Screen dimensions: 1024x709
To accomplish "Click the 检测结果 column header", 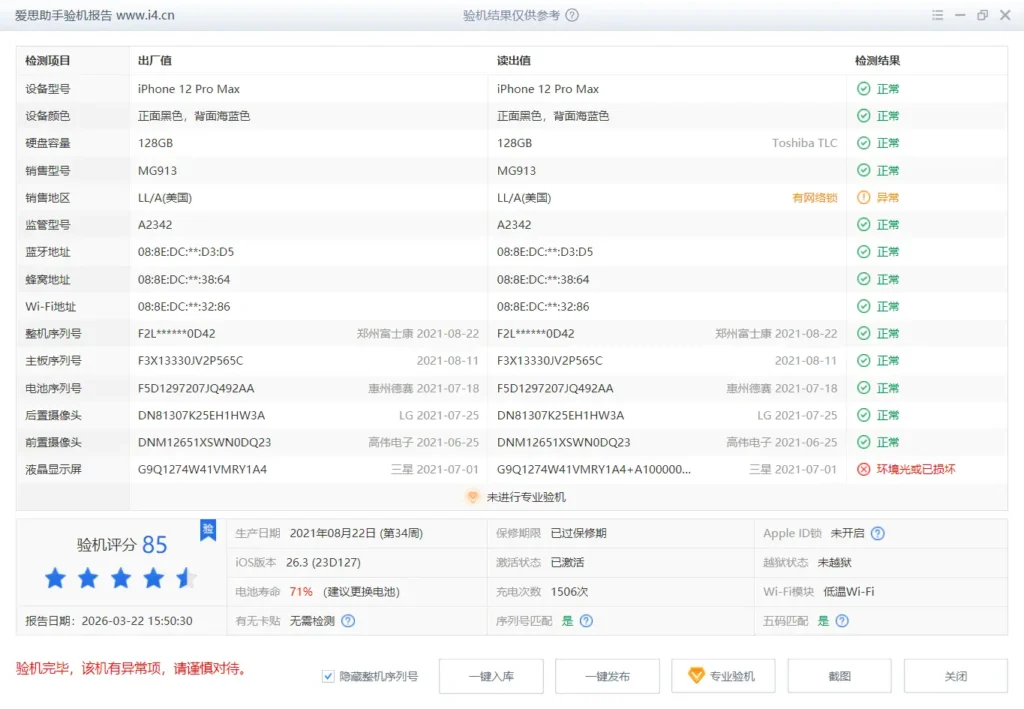I will (877, 61).
